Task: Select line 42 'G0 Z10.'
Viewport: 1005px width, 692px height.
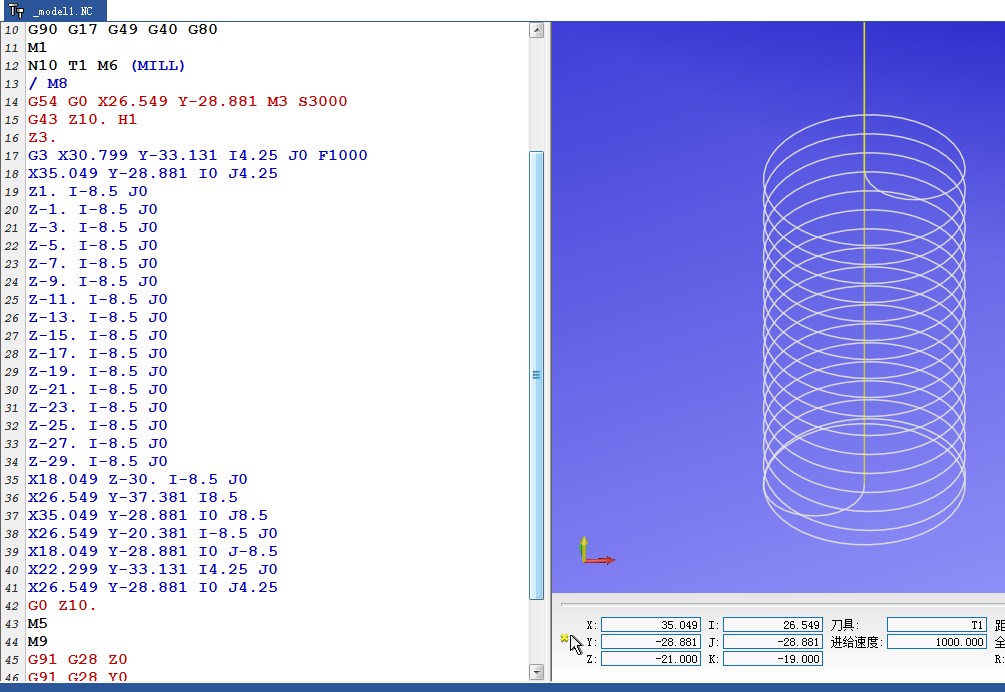Action: tap(62, 606)
